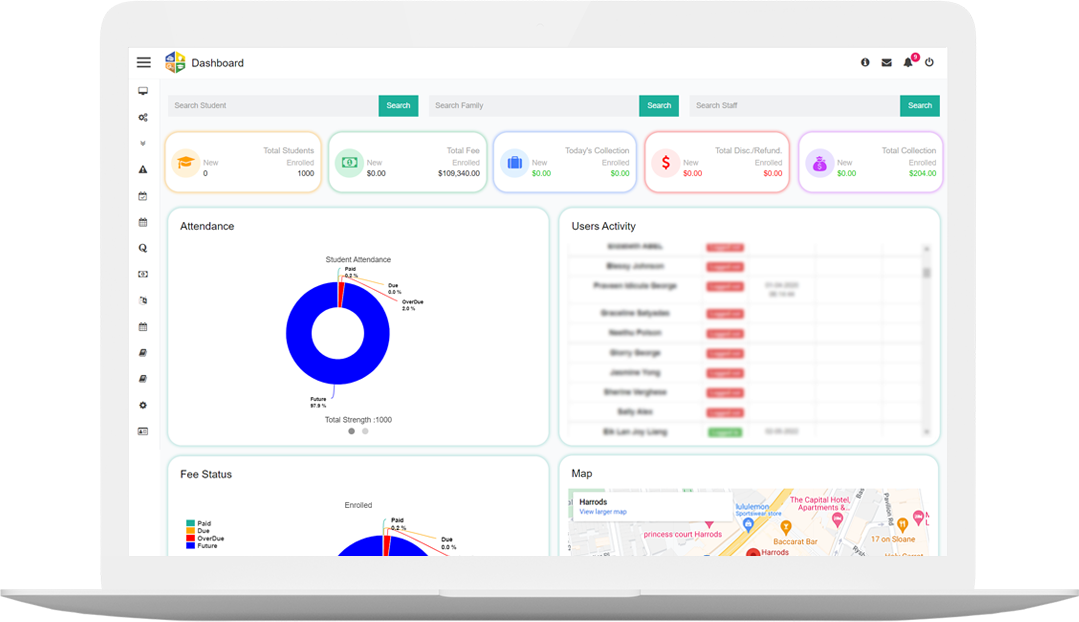Screen dimensions: 1079x622
Task: Click the info icon in the header
Action: point(865,63)
